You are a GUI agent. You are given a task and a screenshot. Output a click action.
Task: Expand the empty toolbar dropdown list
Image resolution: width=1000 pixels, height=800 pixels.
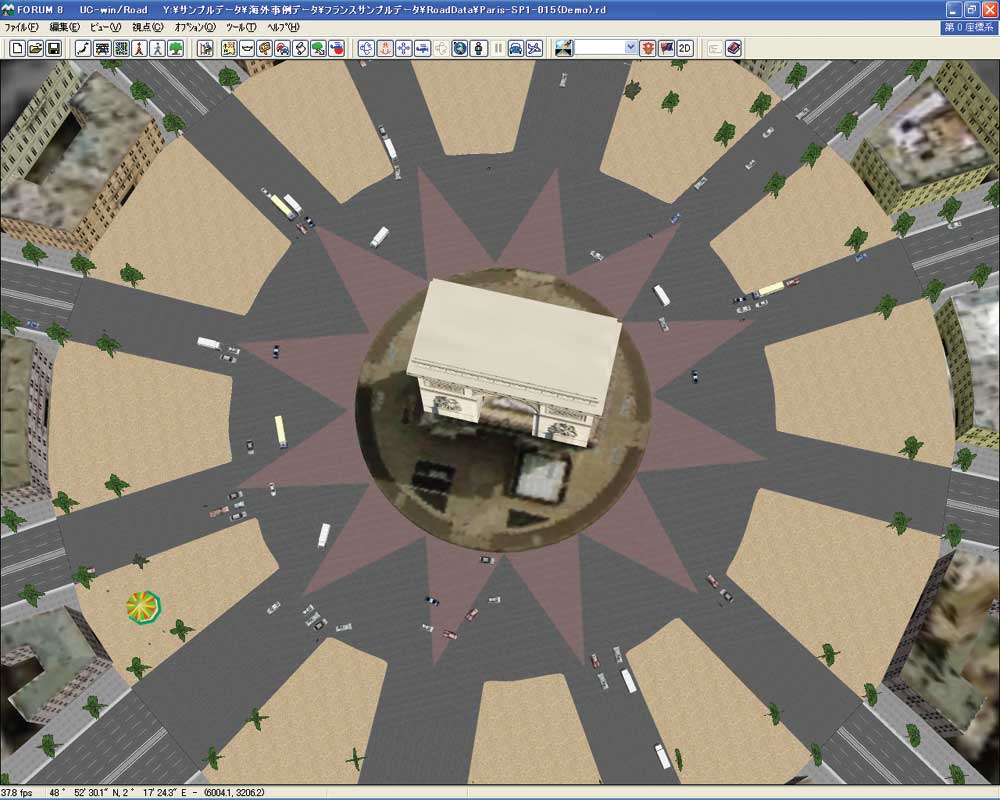click(631, 48)
